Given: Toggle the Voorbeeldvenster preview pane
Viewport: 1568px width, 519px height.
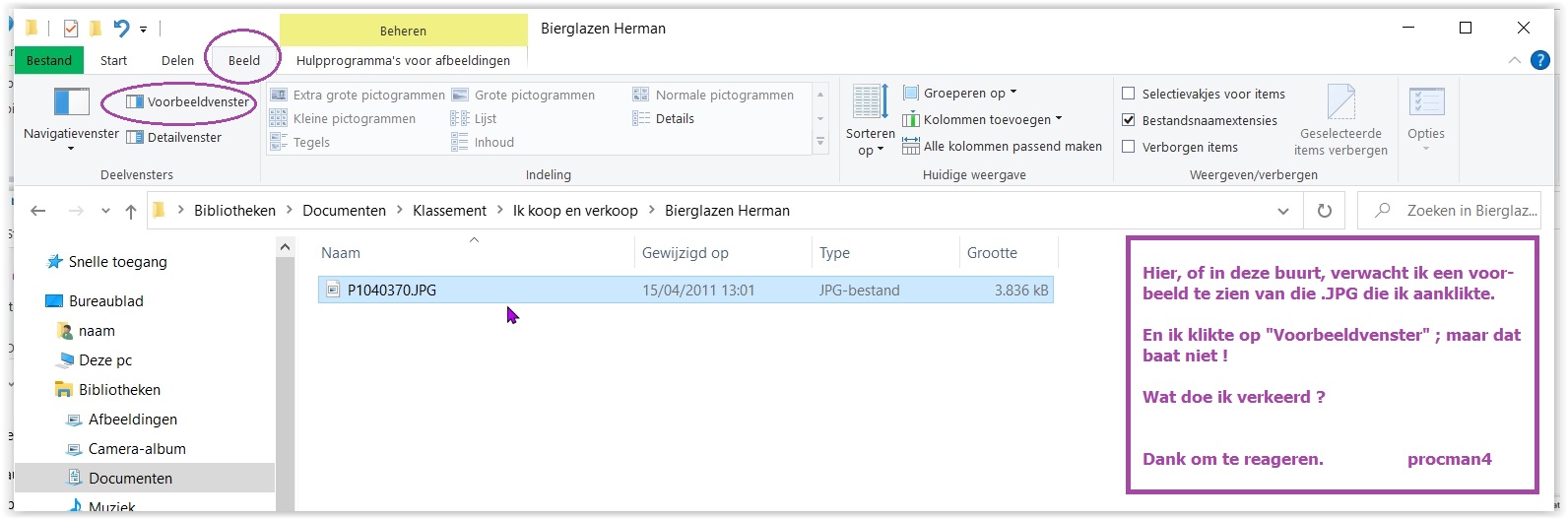Looking at the screenshot, I should click(x=188, y=102).
